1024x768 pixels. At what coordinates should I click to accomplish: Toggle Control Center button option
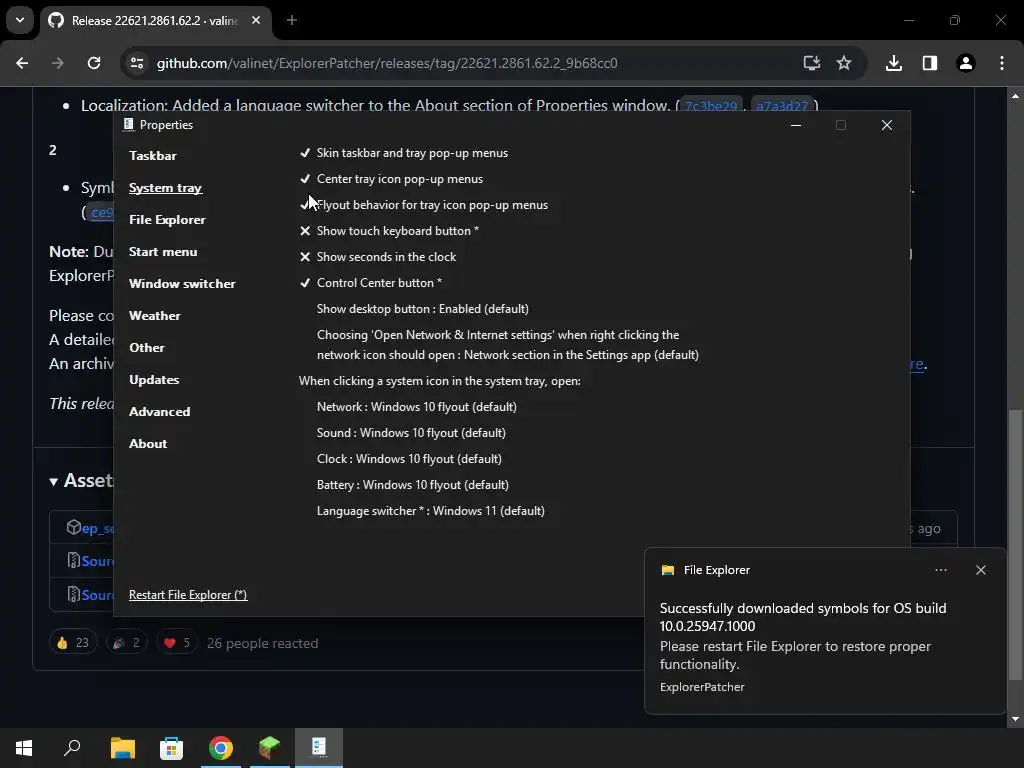click(x=370, y=283)
